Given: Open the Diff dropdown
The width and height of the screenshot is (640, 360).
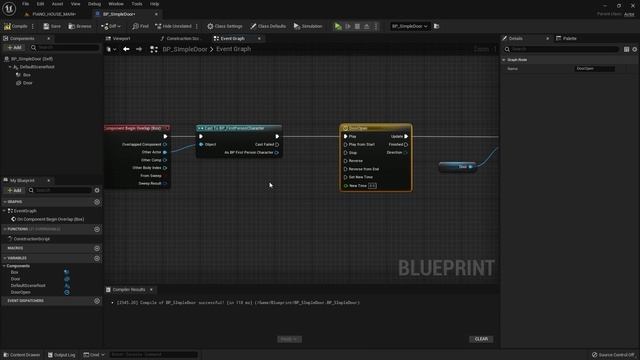Looking at the screenshot, I should pyautogui.click(x=111, y=26).
